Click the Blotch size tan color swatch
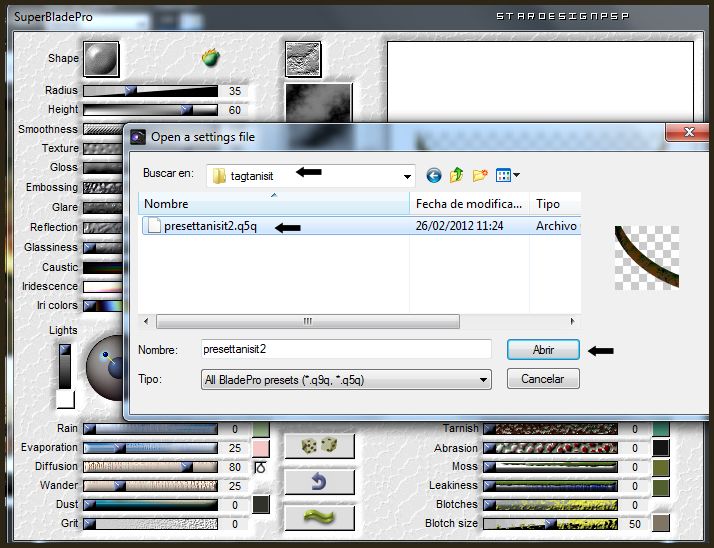714x548 pixels. click(x=661, y=523)
